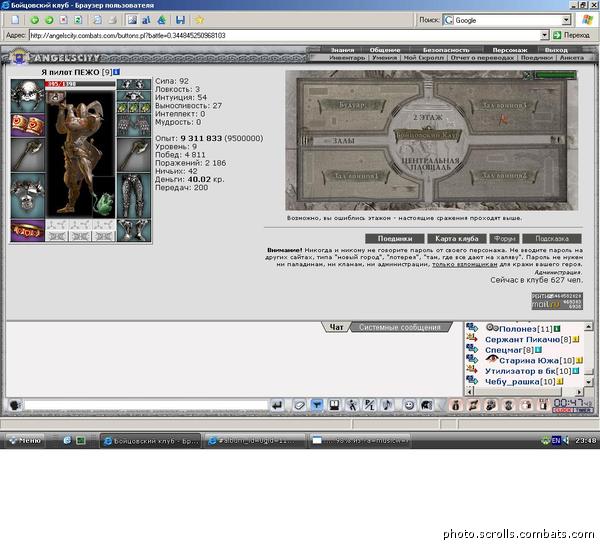Viewport: 600px width, 544px height.
Task: Open the Анкета submenu link
Action: click(572, 58)
